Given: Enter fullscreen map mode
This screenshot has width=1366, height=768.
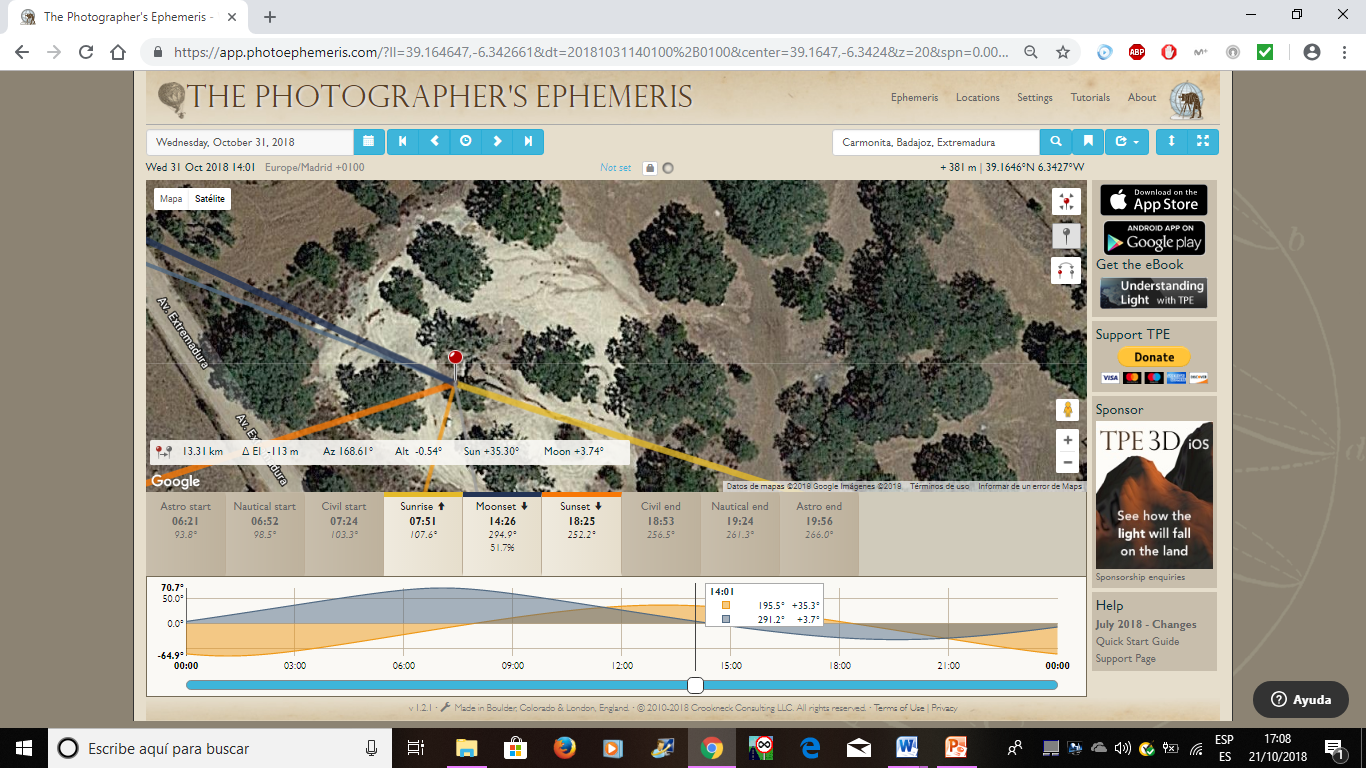Looking at the screenshot, I should coord(1203,142).
